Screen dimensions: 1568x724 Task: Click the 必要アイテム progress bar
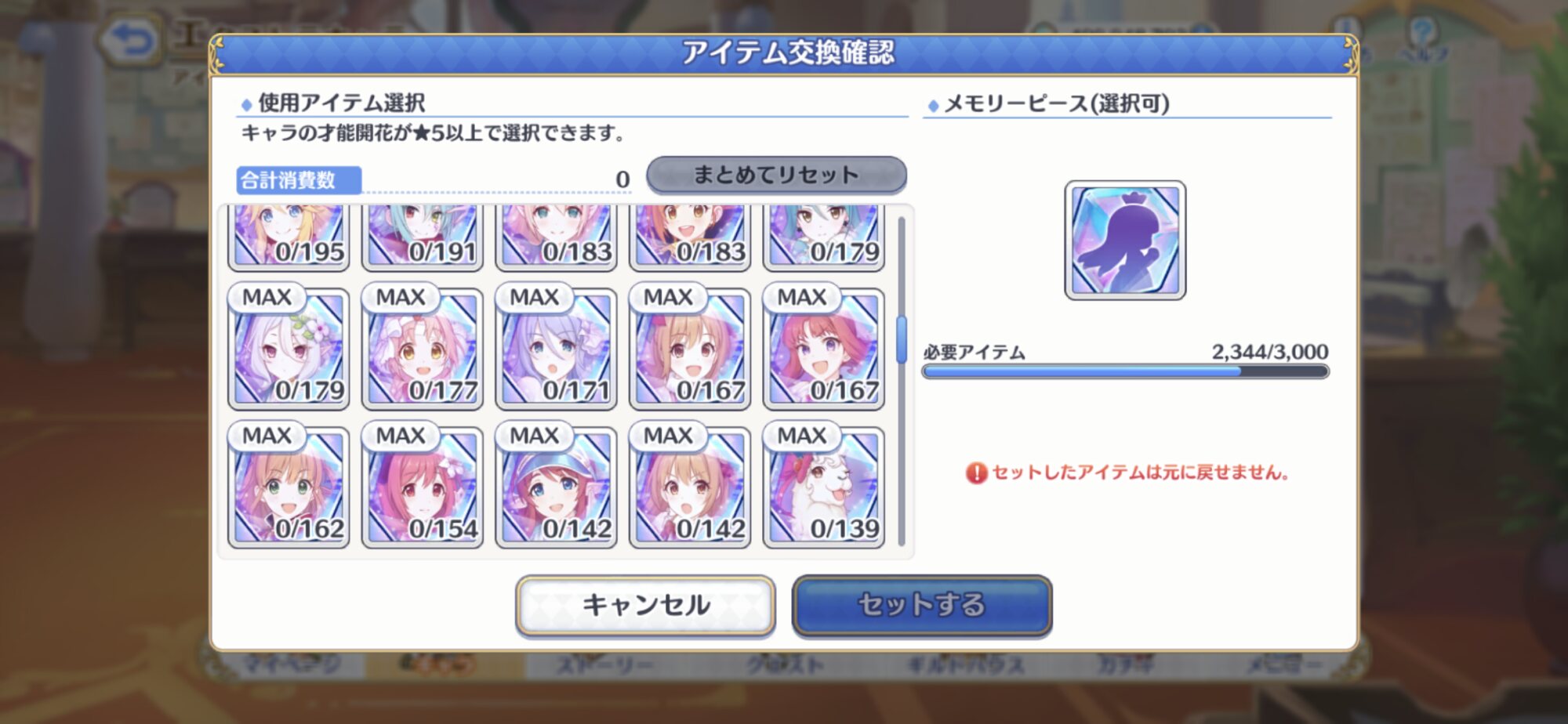point(1126,371)
